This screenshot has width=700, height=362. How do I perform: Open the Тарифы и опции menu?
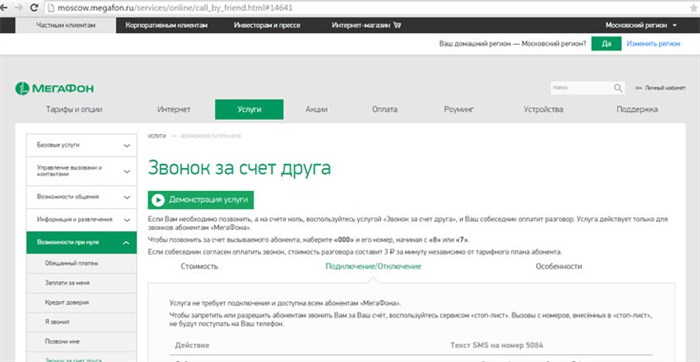pyautogui.click(x=74, y=109)
